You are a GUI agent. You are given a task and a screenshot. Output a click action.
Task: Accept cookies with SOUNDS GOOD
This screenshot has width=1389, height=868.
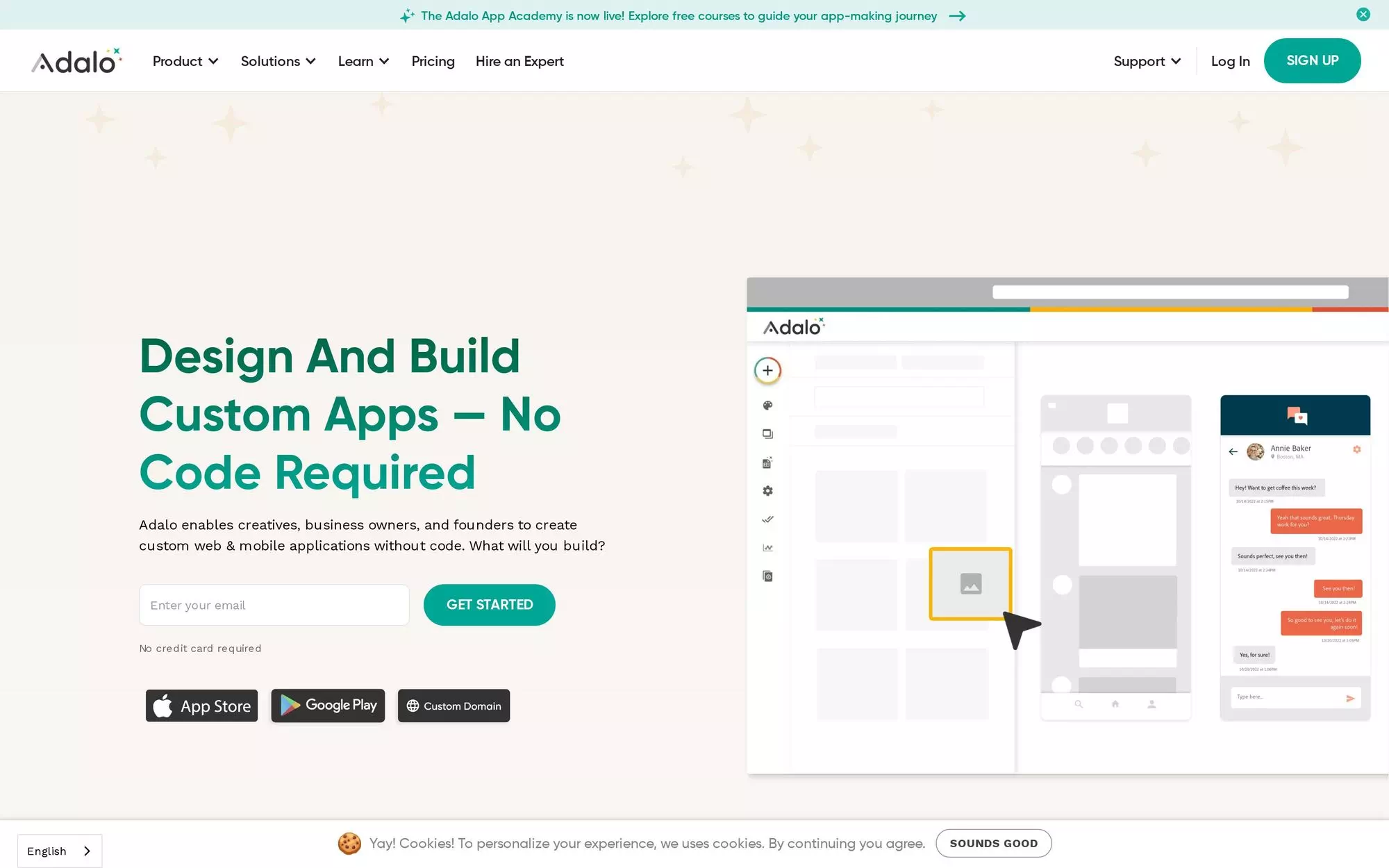993,843
